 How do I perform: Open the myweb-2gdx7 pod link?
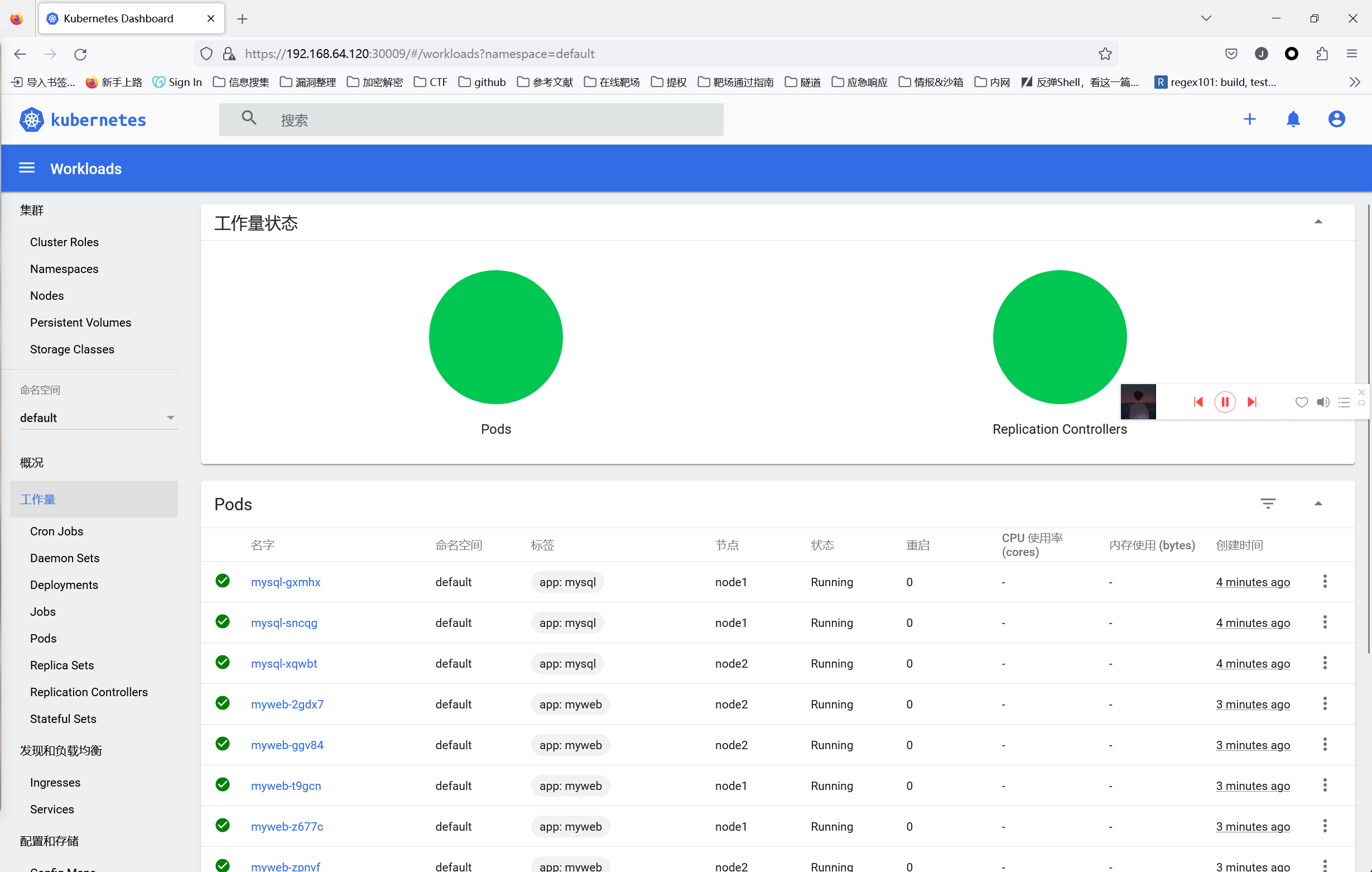click(287, 704)
